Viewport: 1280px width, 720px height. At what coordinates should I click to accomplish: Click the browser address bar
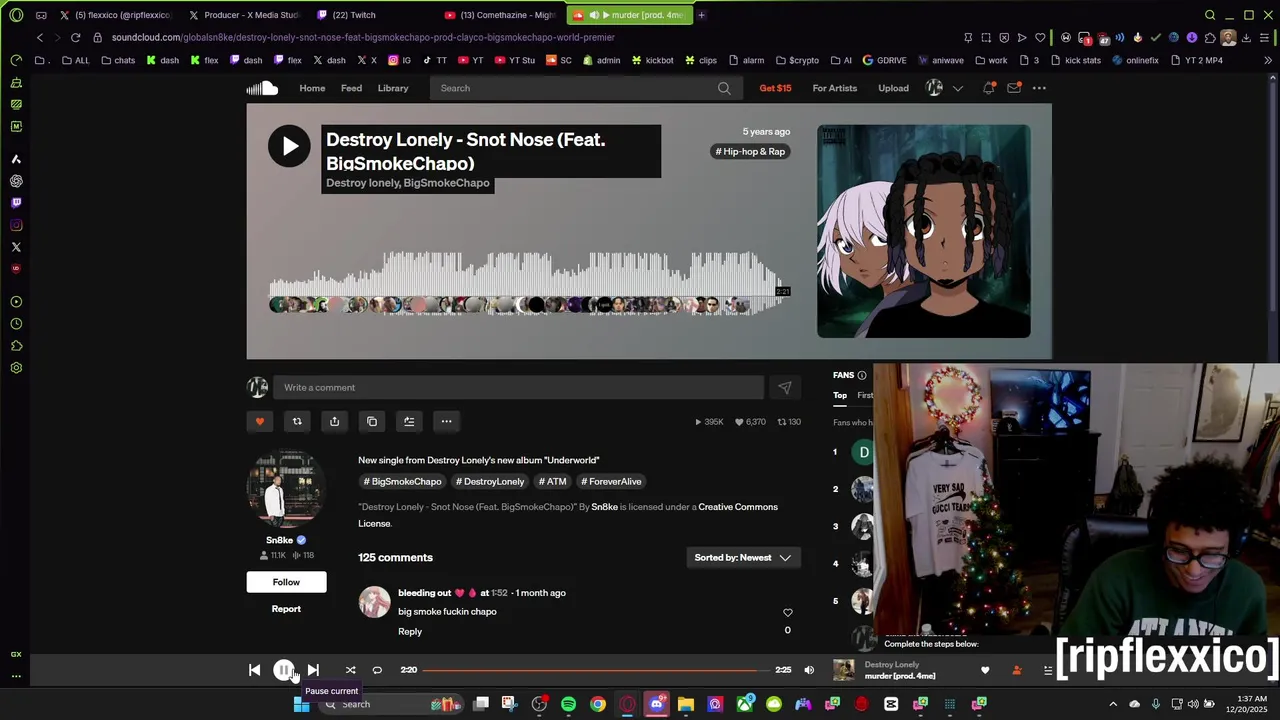[520, 38]
